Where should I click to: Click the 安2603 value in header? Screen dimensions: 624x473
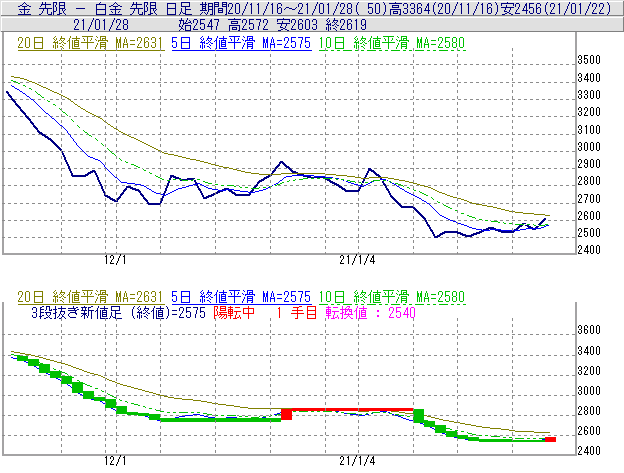[297, 25]
